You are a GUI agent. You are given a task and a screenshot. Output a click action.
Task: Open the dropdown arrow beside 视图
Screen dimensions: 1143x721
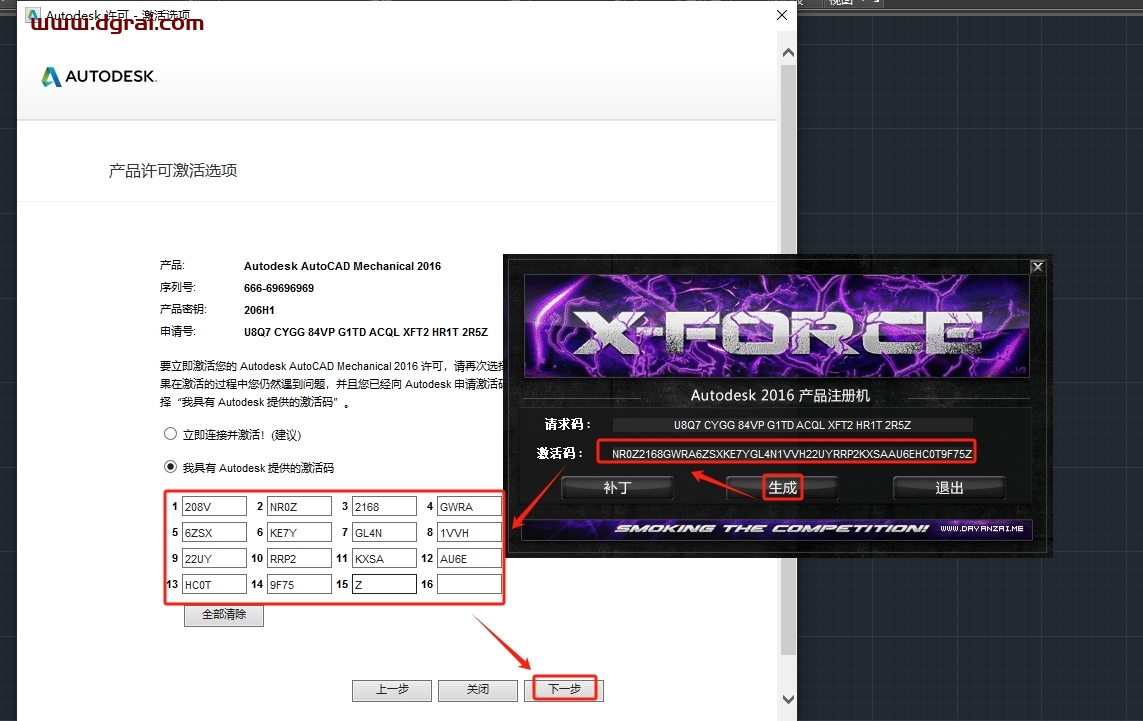click(862, 4)
